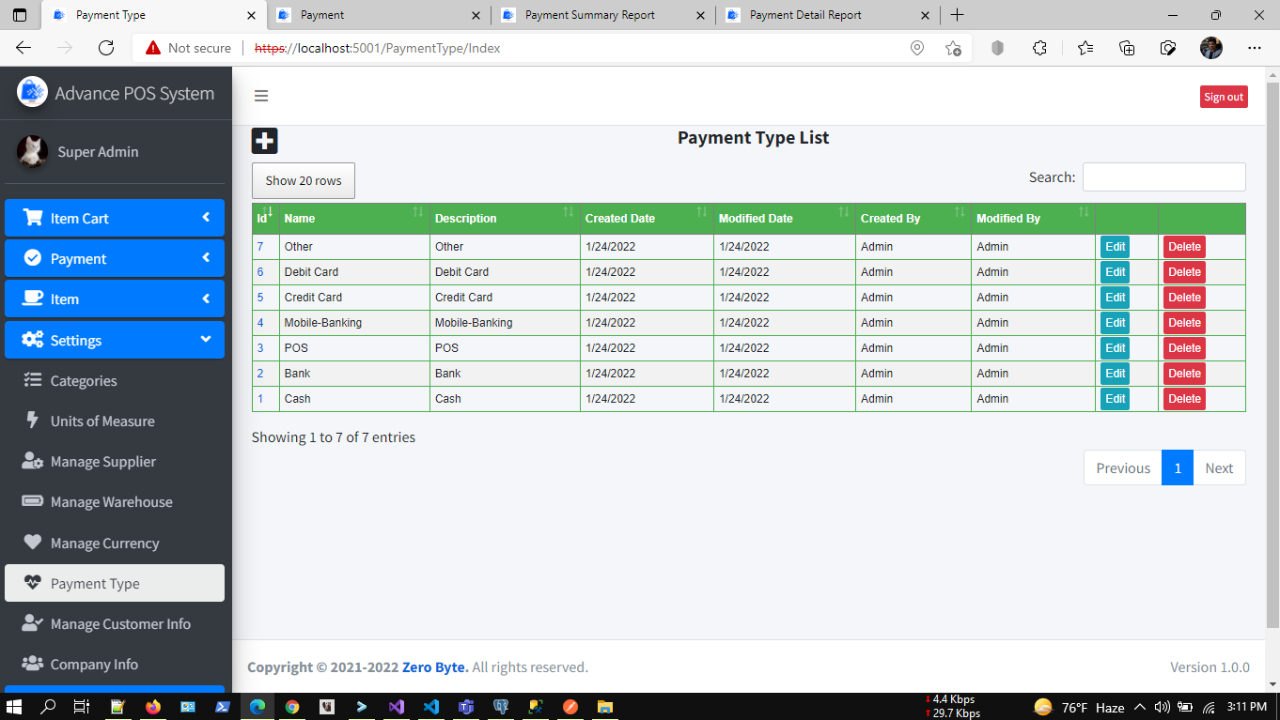Click the Settings gear icon

tap(31, 339)
